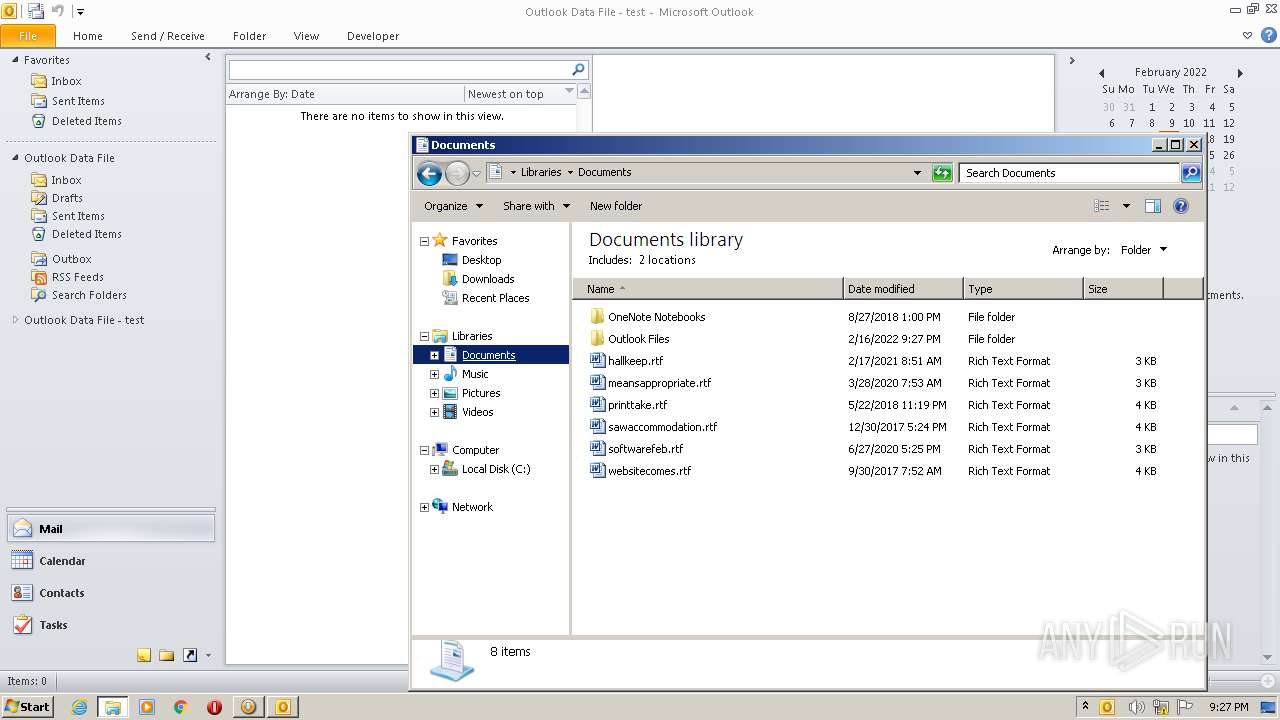Switch to the Home ribbon tab
The width and height of the screenshot is (1280, 720).
coord(88,36)
